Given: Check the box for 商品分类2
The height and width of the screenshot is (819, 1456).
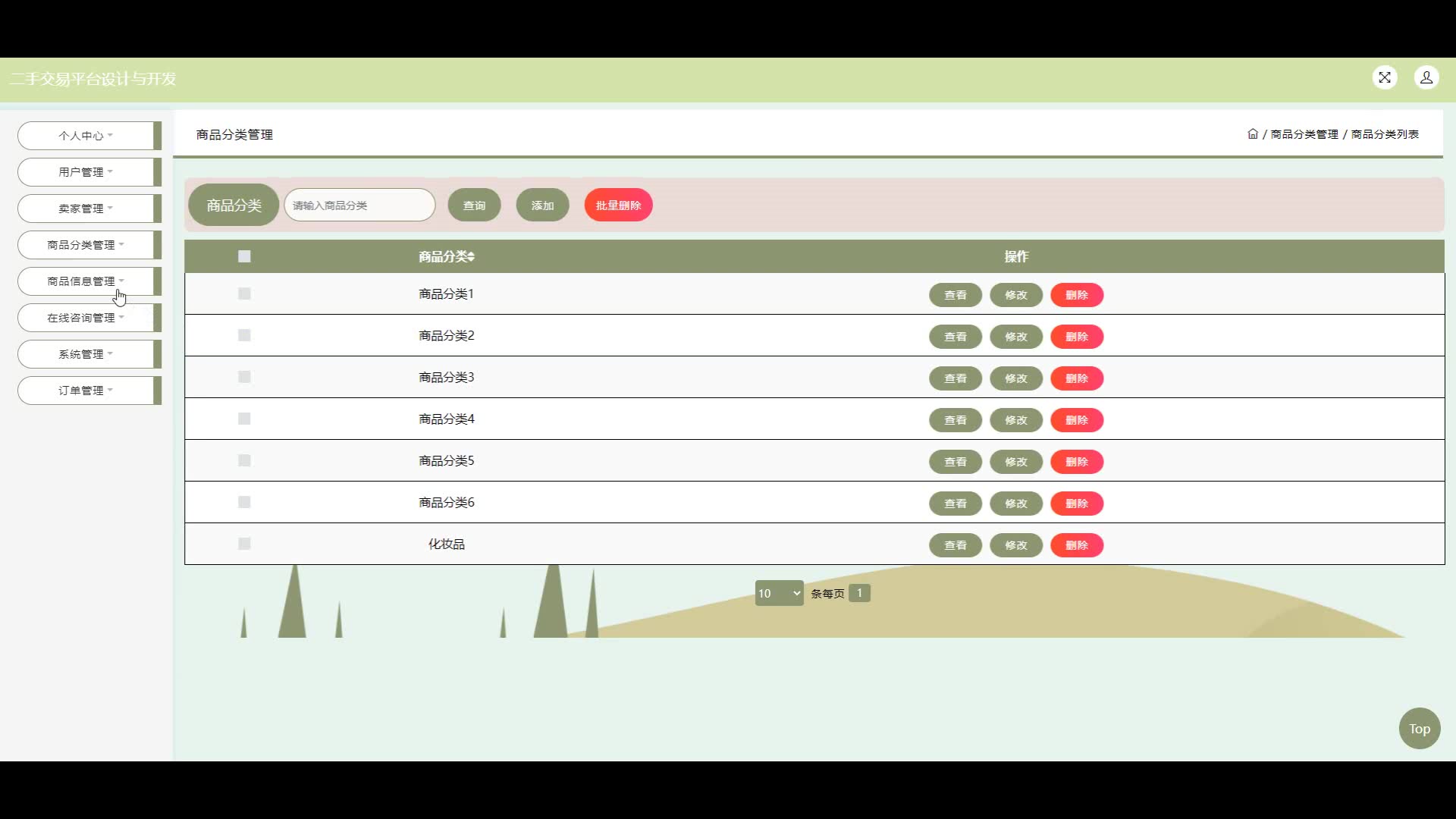Looking at the screenshot, I should (244, 335).
